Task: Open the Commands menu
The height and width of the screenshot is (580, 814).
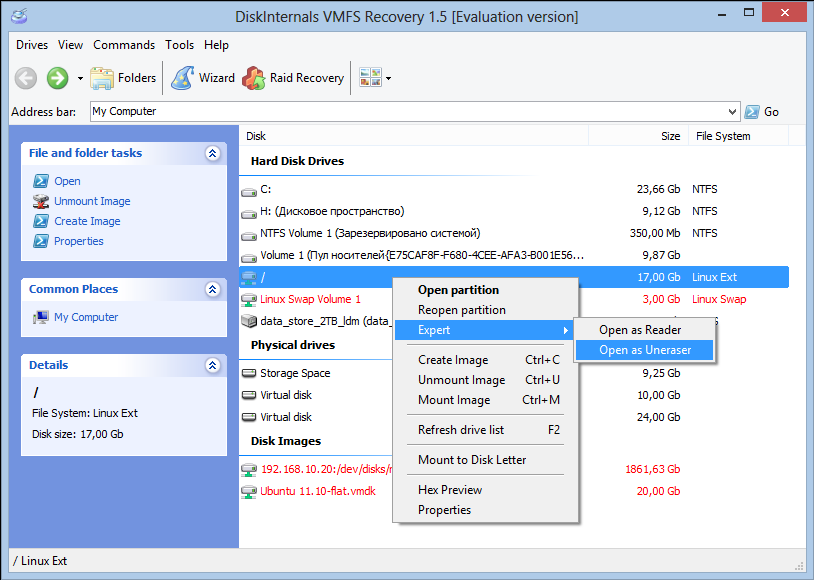Action: point(124,45)
